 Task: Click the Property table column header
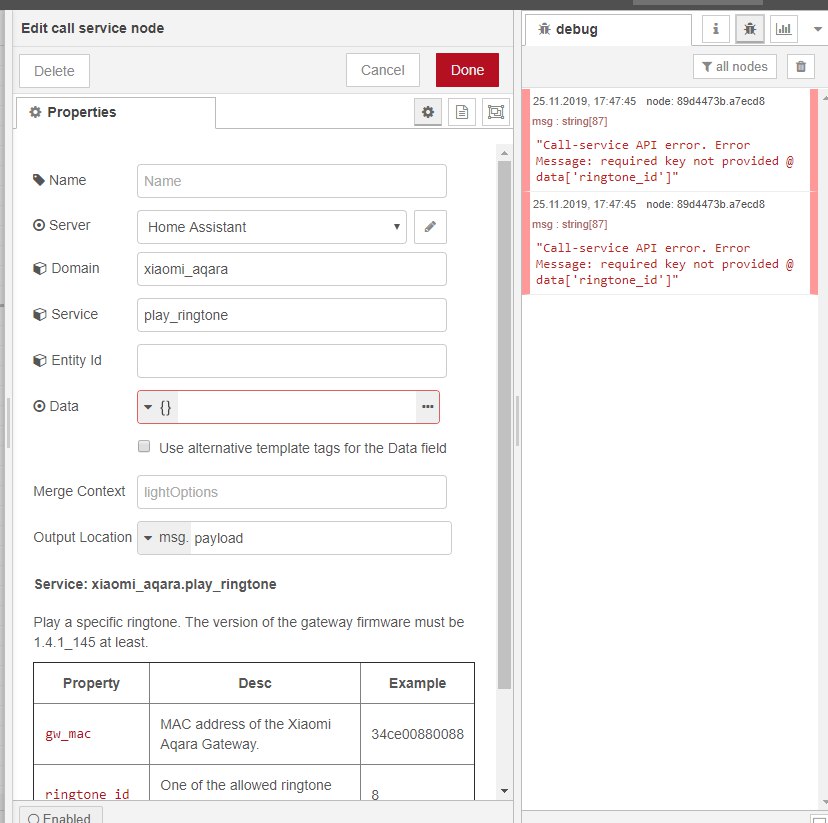pos(91,683)
